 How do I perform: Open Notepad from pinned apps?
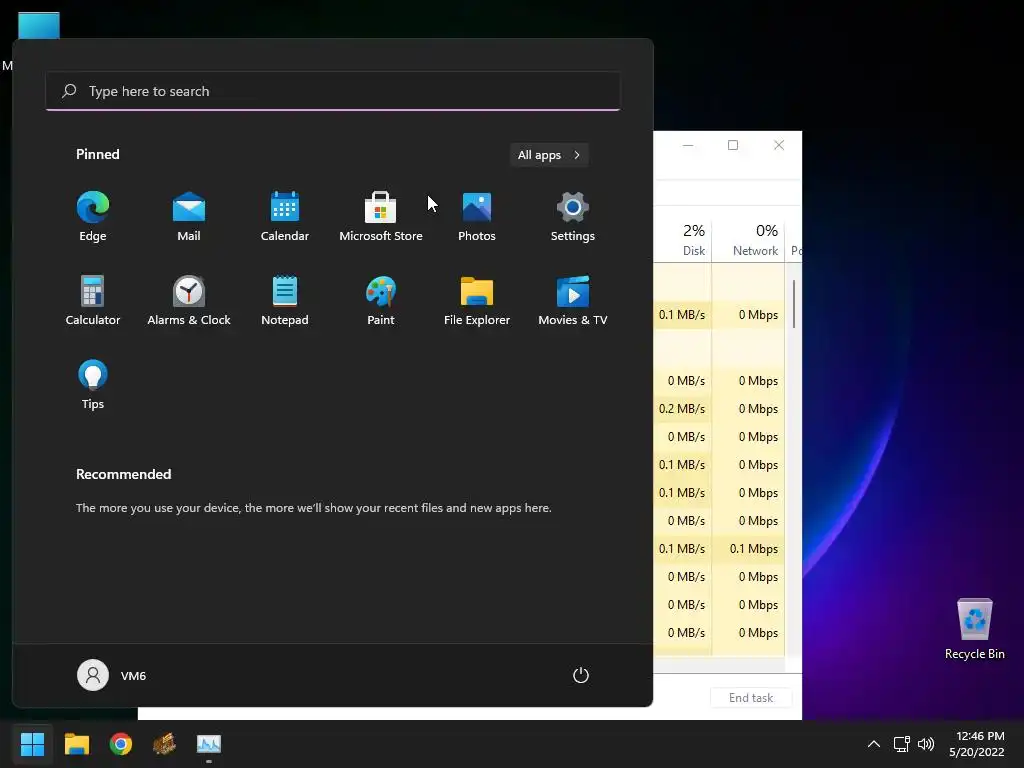tap(285, 300)
